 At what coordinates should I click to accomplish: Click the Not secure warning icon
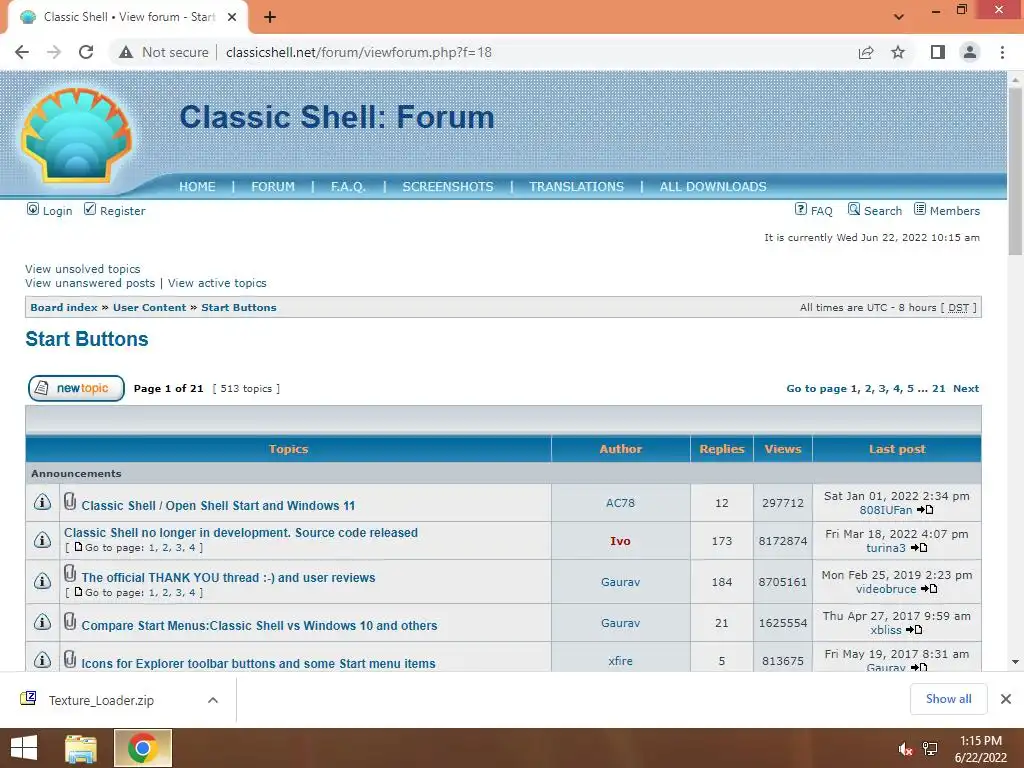[126, 52]
